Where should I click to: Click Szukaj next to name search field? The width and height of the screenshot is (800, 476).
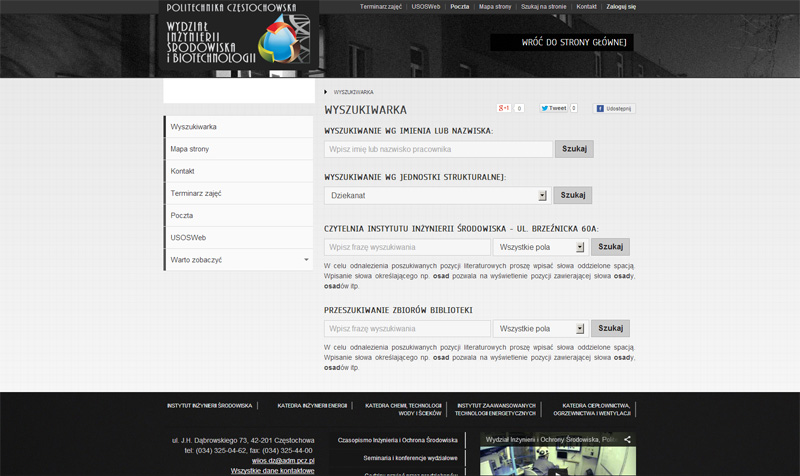tap(574, 149)
